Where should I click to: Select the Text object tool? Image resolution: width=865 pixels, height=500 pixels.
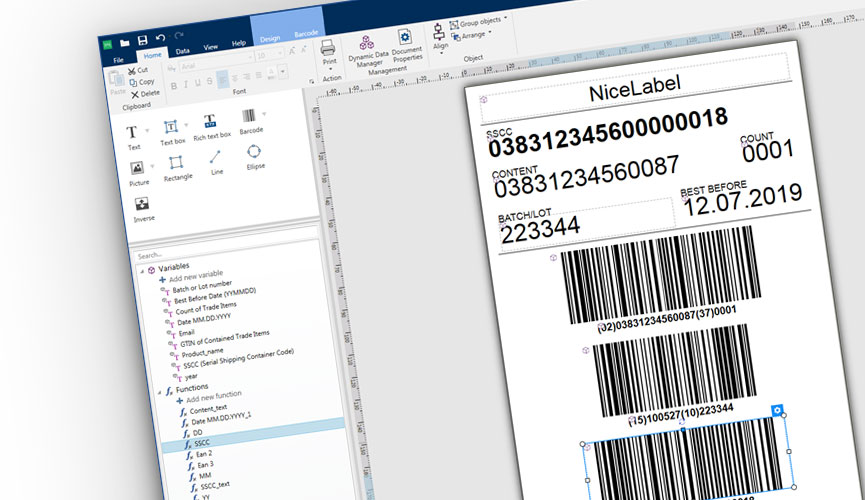(x=133, y=134)
